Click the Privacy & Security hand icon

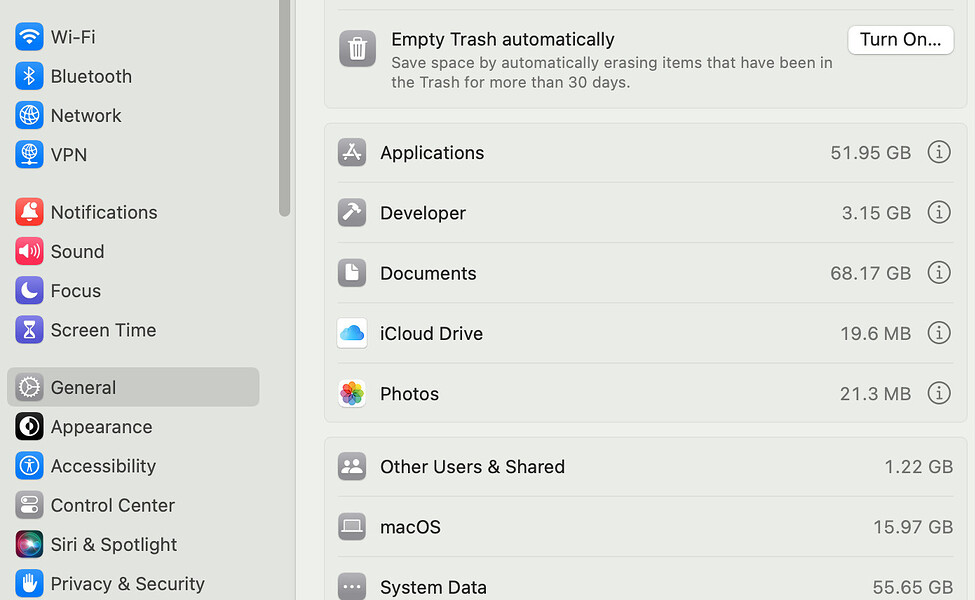(x=29, y=583)
